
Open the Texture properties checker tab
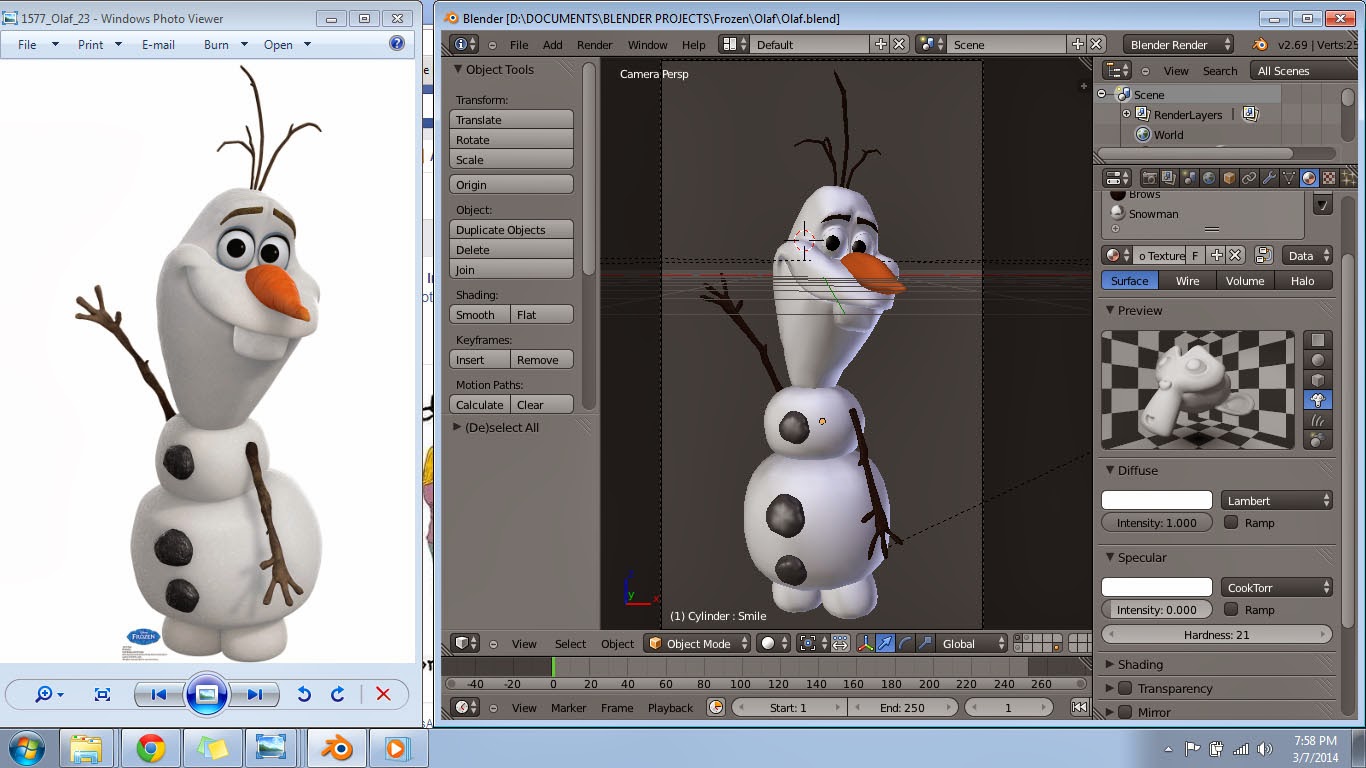coord(1329,178)
